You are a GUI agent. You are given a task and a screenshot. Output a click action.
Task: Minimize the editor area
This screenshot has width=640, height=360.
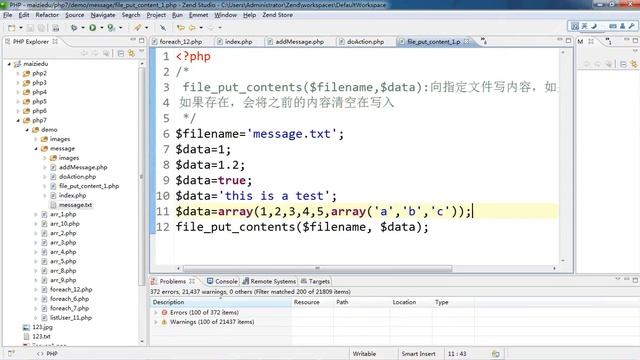[x=560, y=40]
